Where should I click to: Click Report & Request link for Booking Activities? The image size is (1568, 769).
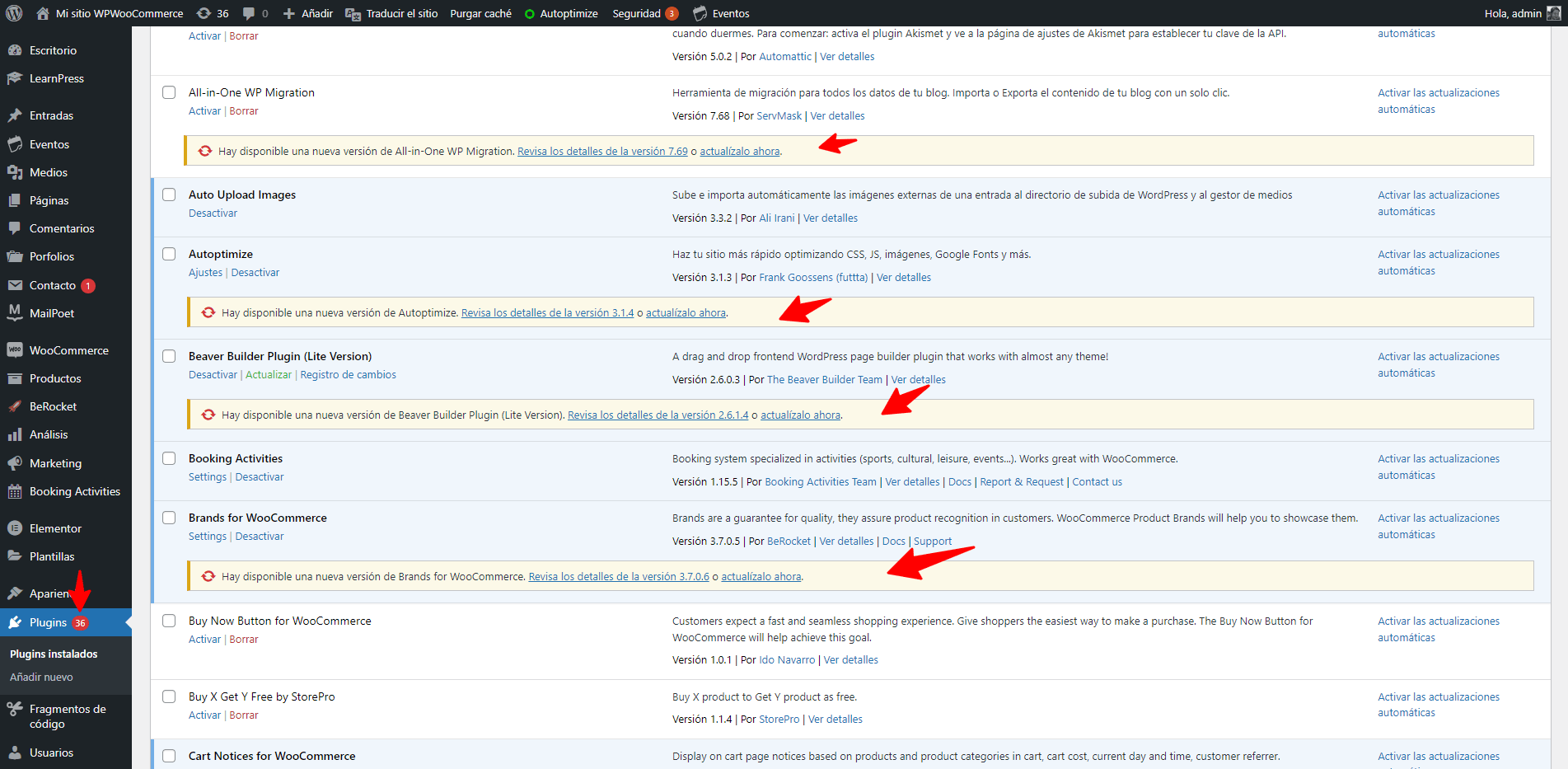(x=1022, y=481)
